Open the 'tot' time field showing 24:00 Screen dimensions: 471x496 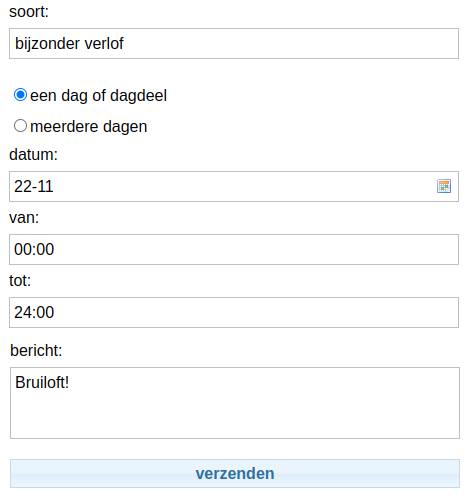point(234,312)
